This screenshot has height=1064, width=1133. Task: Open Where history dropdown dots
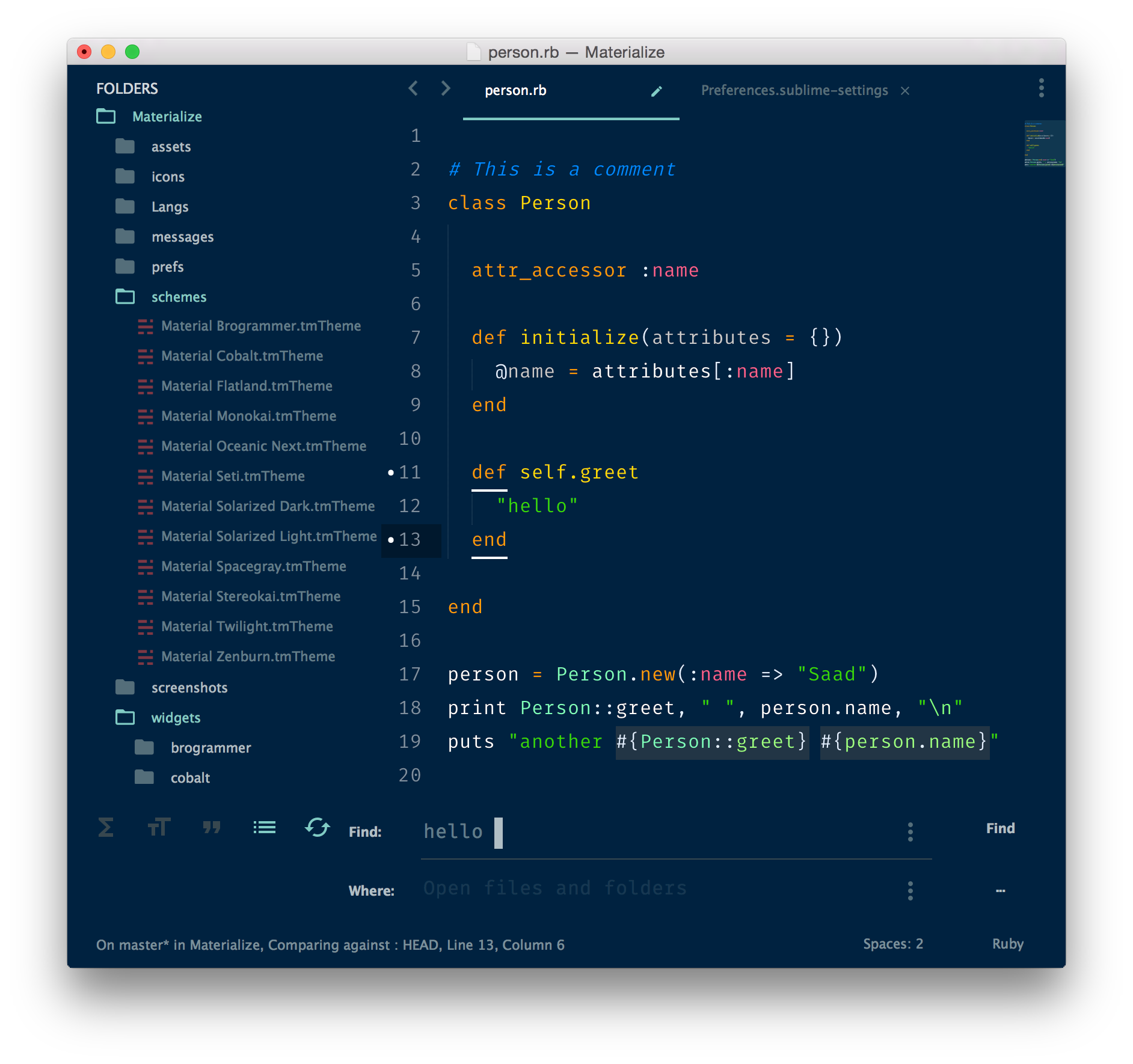pos(910,890)
